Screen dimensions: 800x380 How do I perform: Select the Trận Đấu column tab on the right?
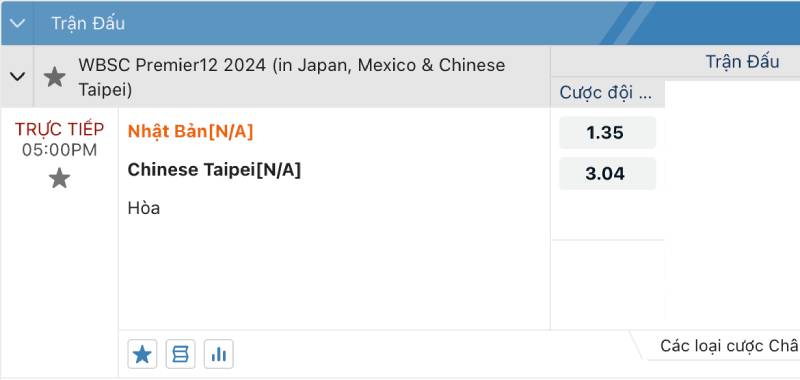pyautogui.click(x=742, y=62)
